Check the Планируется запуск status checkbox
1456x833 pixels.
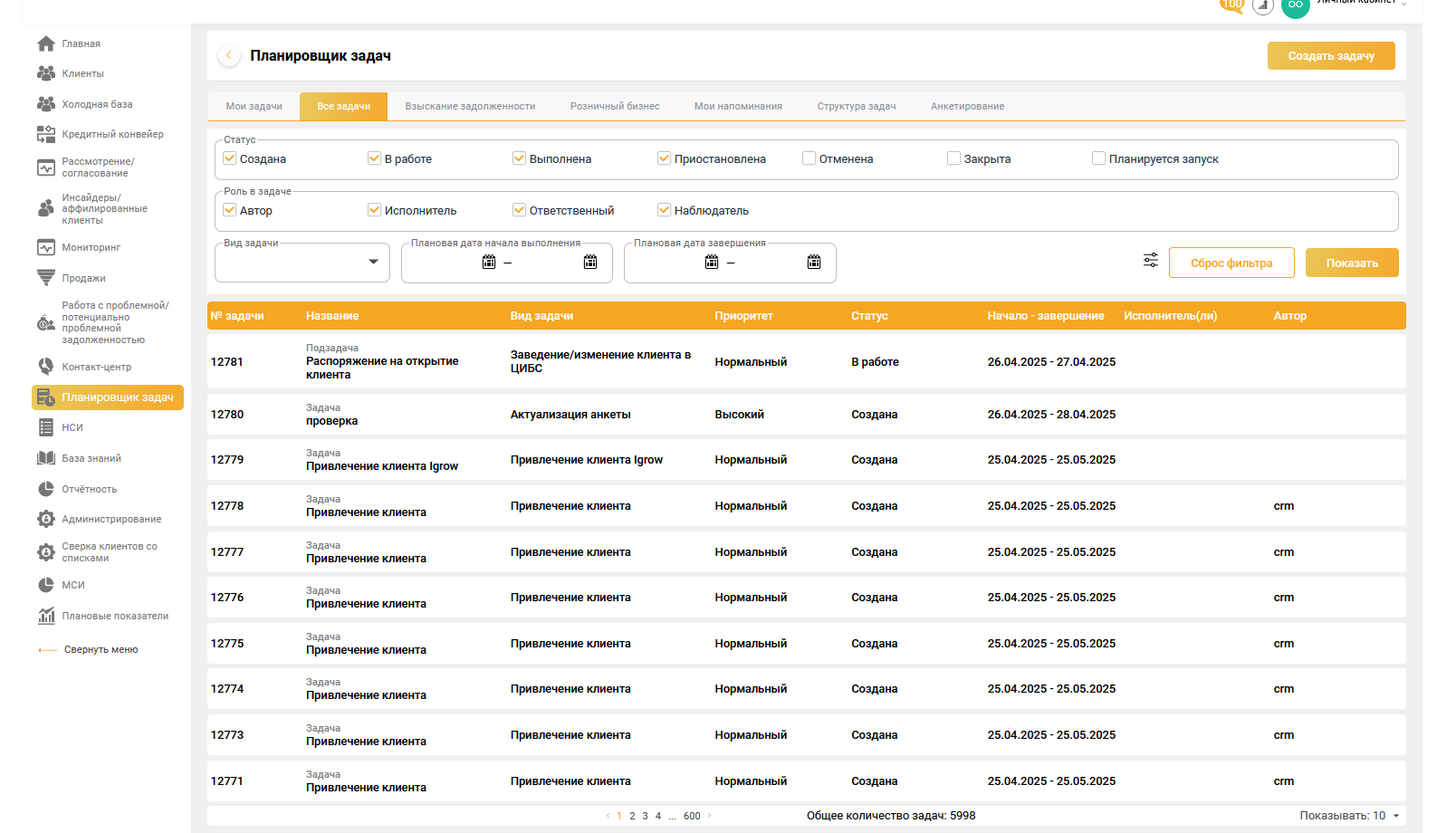tap(1099, 158)
